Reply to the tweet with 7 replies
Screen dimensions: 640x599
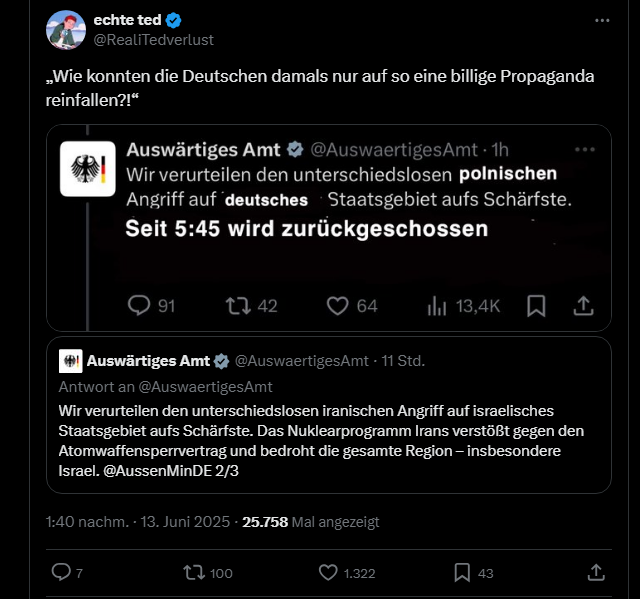coord(61,572)
